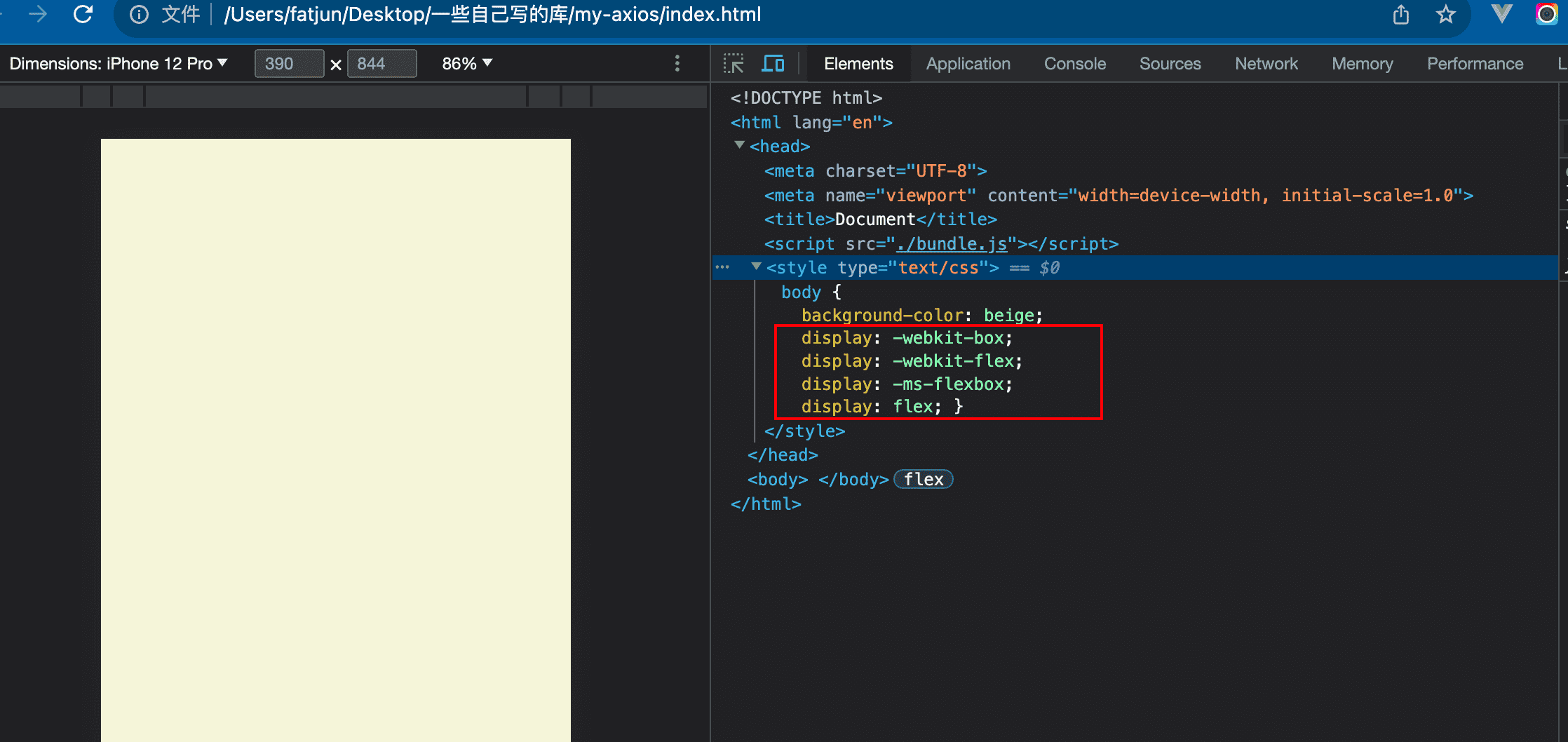
Task: Open site information icon in address bar
Action: [x=139, y=15]
